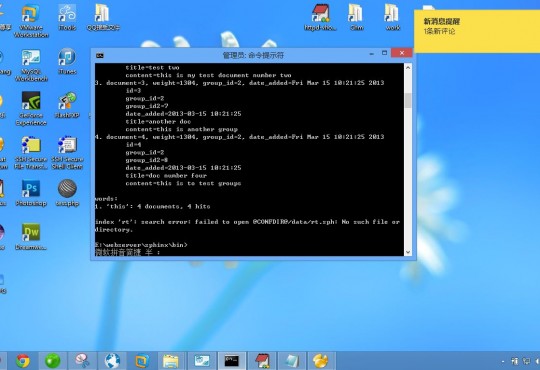The image size is (540, 370).
Task: Launch MySQL Workbench from desktop
Action: [x=31, y=65]
